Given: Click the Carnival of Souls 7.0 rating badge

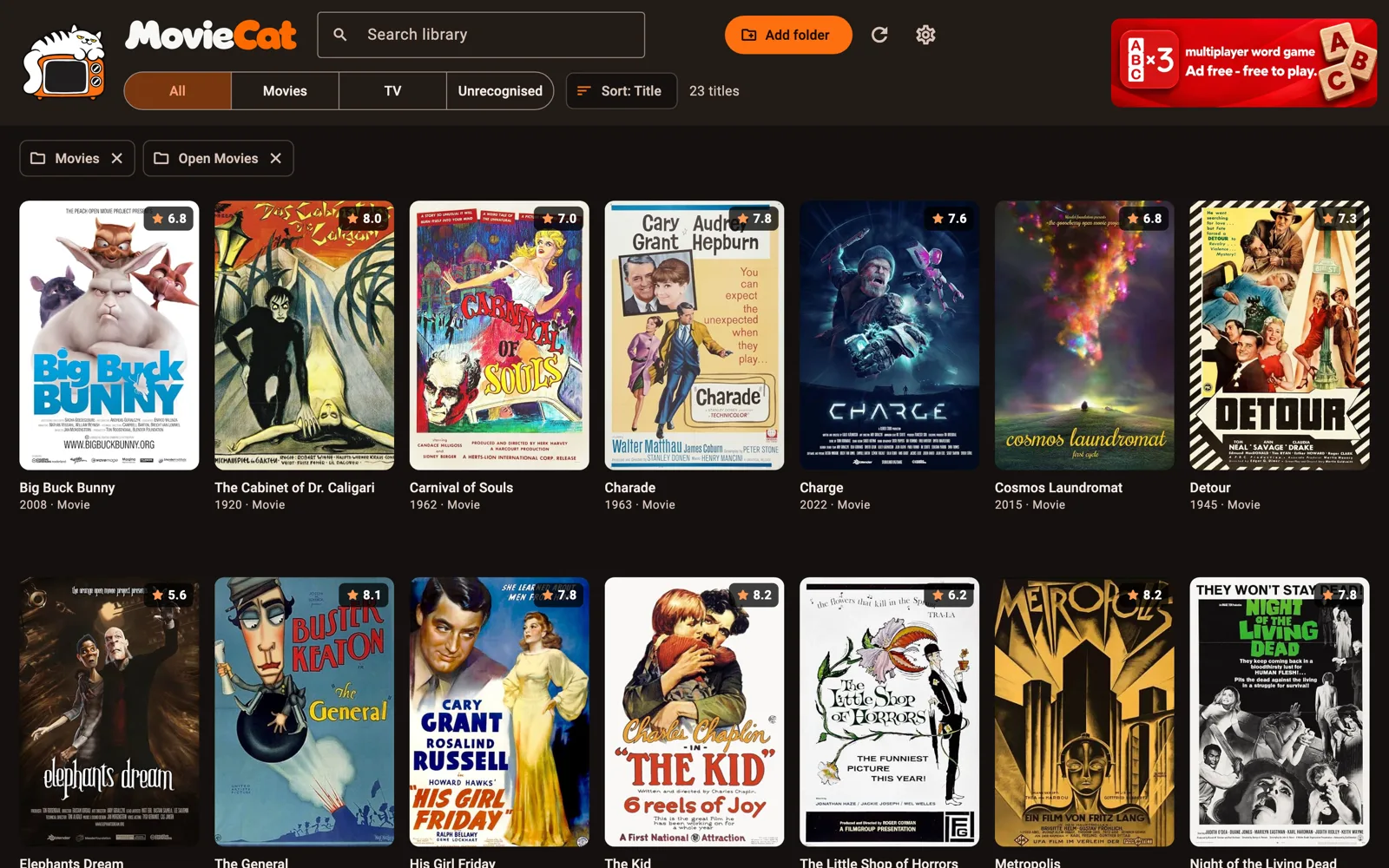Looking at the screenshot, I should tap(559, 219).
